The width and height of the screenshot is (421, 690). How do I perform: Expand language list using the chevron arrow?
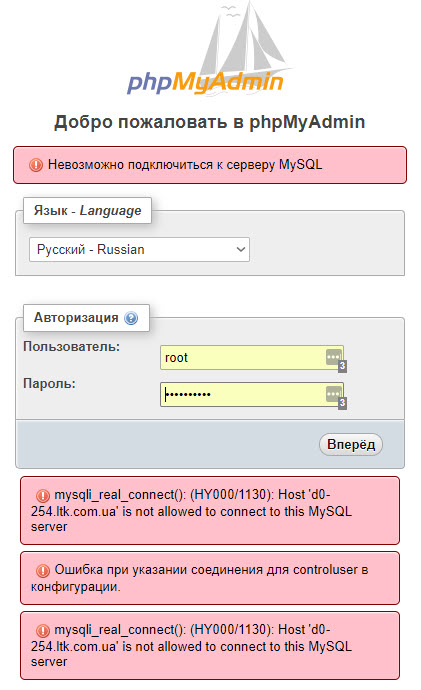click(x=241, y=250)
